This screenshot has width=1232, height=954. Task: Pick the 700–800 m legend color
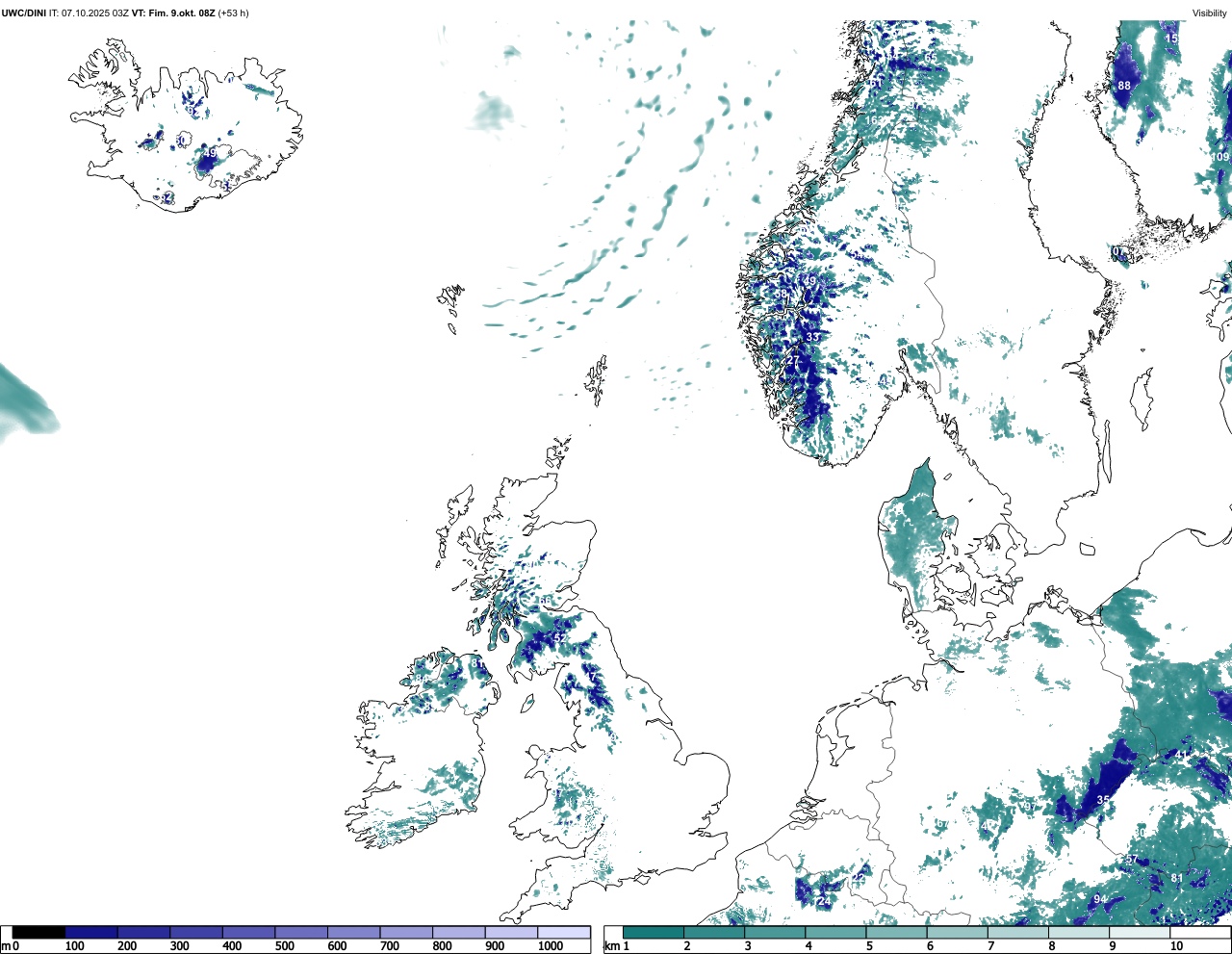tap(406, 932)
